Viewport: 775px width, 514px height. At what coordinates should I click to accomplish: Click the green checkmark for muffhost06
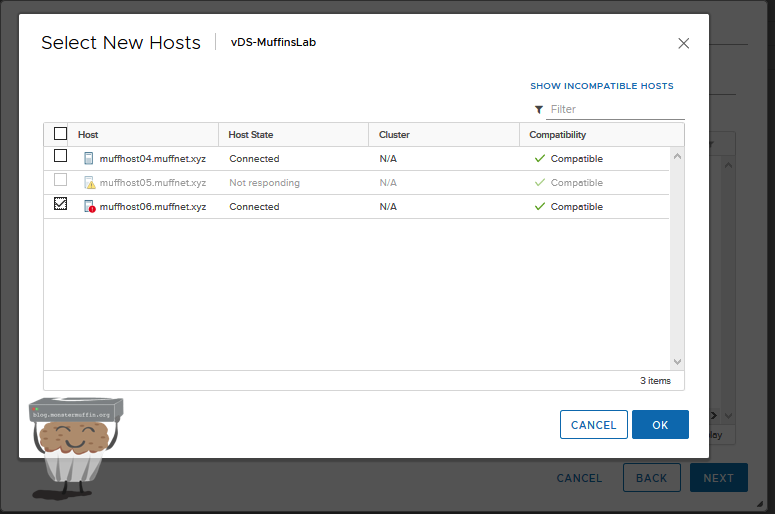point(540,206)
